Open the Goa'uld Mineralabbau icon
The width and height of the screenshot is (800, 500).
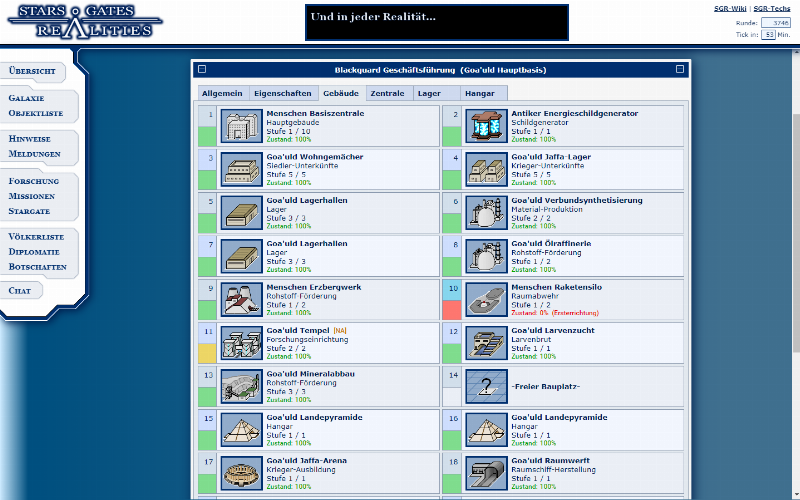pos(239,385)
